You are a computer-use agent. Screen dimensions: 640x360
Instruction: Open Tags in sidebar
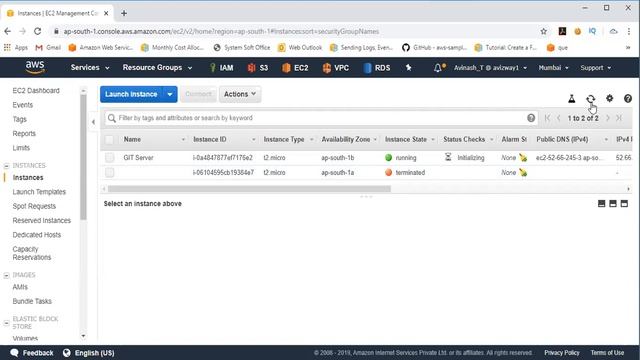click(19, 119)
